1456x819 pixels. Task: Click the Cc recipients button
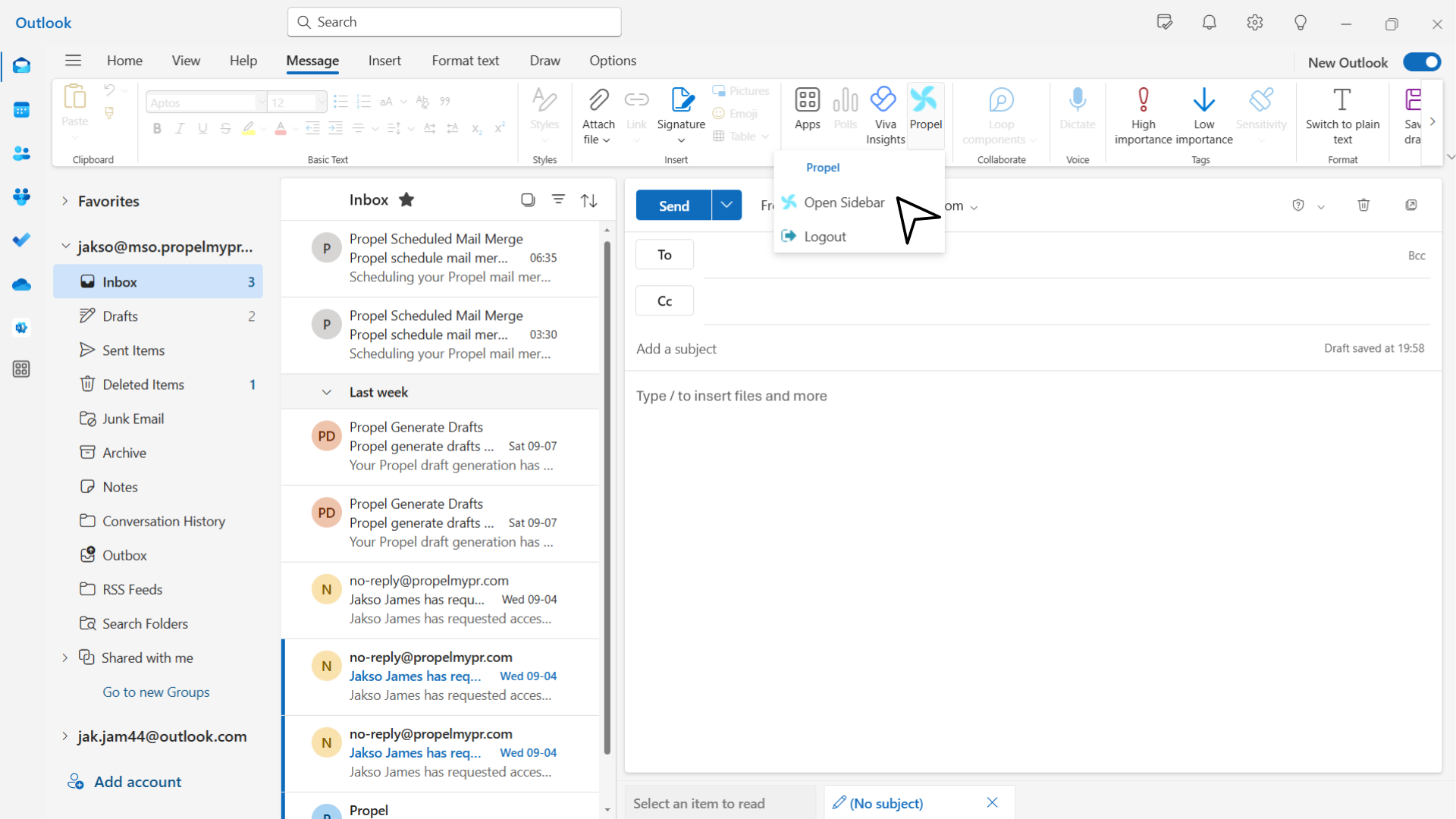[664, 301]
